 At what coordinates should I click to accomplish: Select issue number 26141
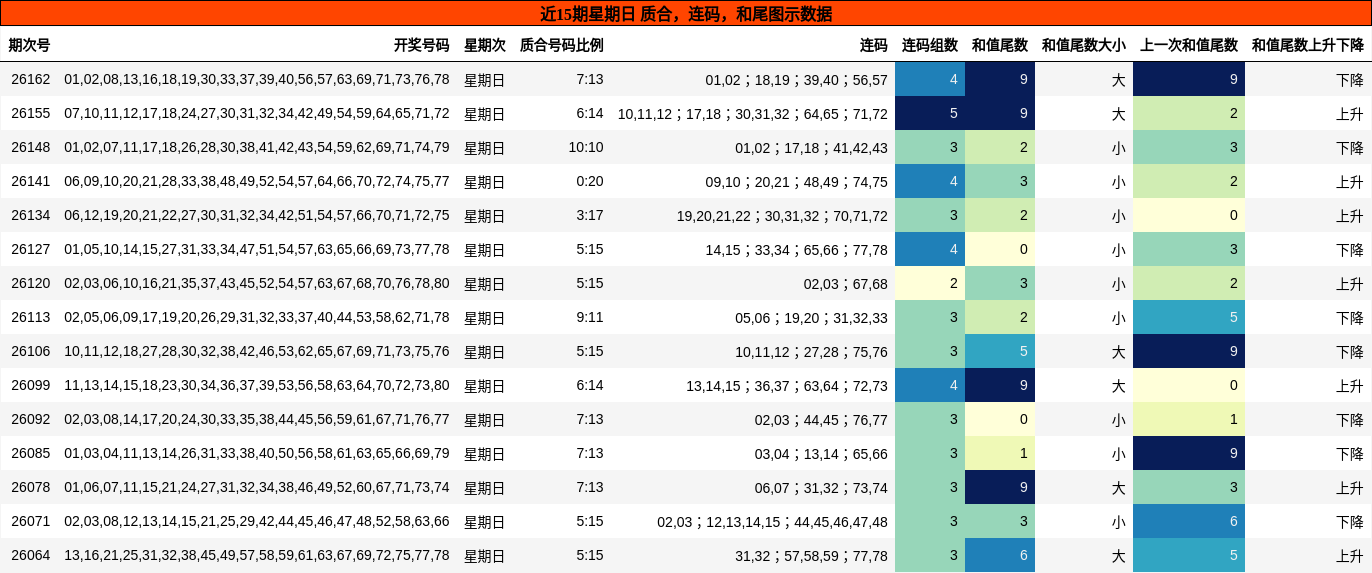click(x=30, y=181)
